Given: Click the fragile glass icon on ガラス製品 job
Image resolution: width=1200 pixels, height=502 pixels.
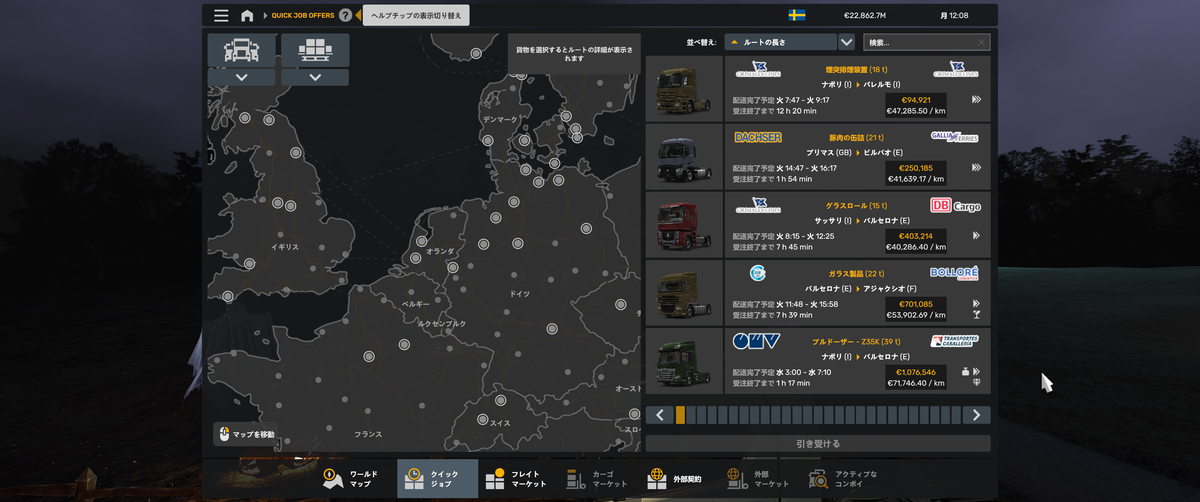Looking at the screenshot, I should tap(976, 315).
